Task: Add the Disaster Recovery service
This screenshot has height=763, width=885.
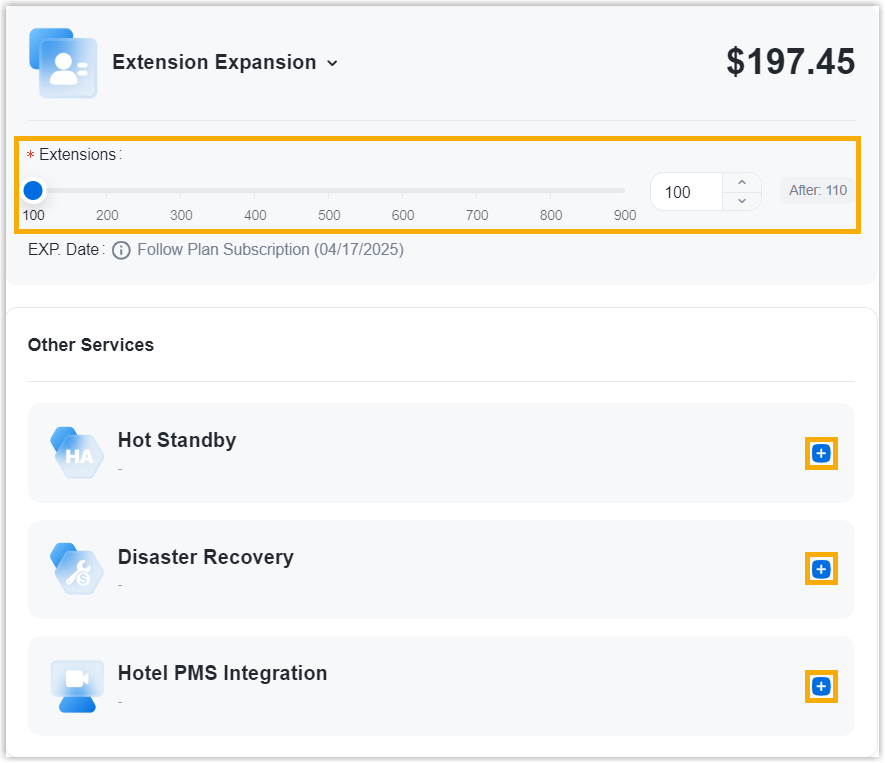Action: 821,570
